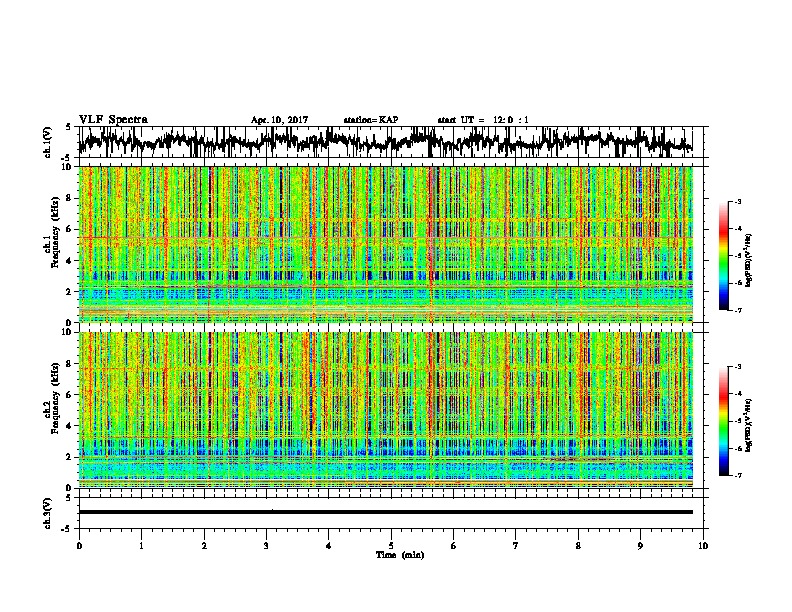Click the 'start UT = 12:0 :1' label
Viewport: 792px width, 612px height.
(483, 120)
